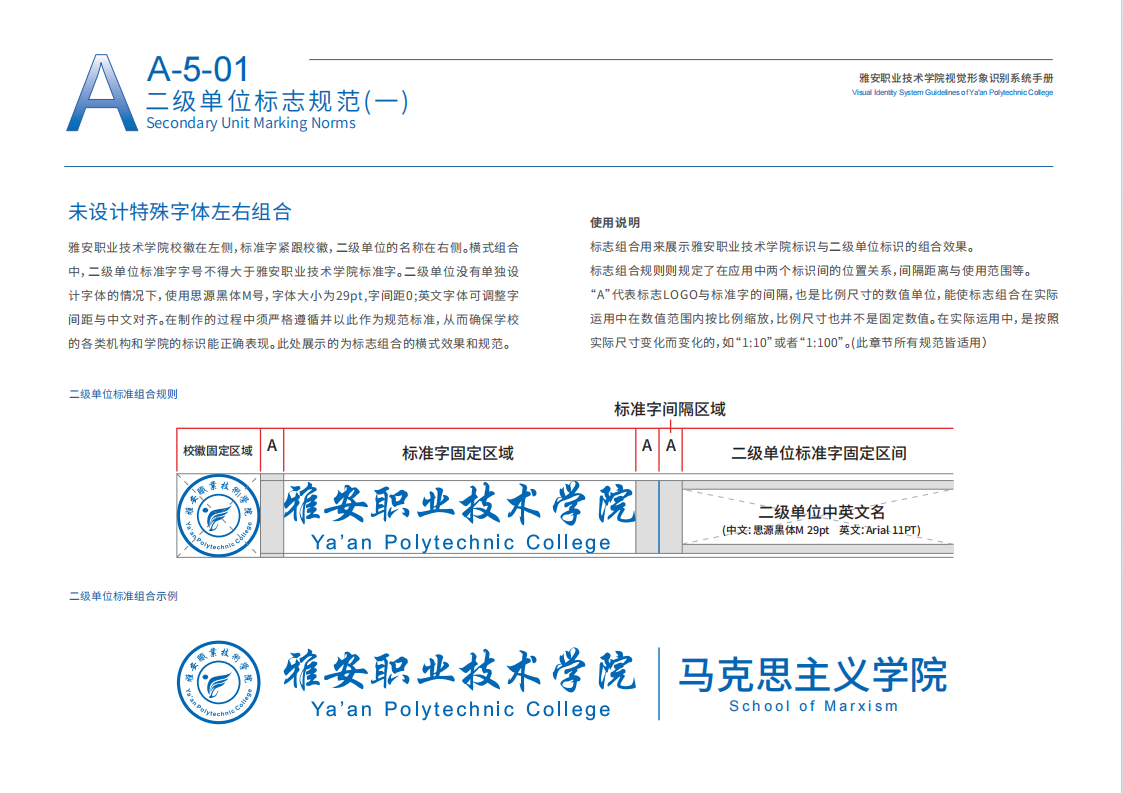This screenshot has height=793, width=1123.
Task: Select the calligraphy college name in the rules diagram
Action: tap(460, 505)
